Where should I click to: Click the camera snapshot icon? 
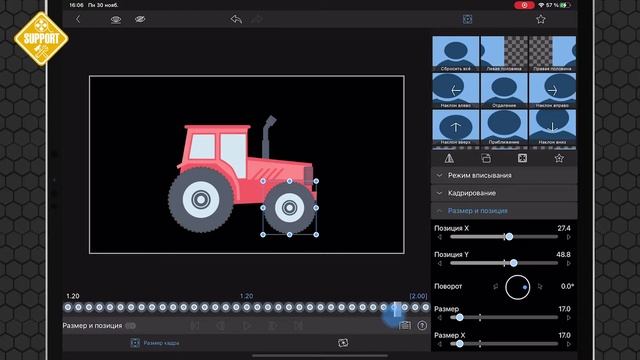[x=405, y=325]
